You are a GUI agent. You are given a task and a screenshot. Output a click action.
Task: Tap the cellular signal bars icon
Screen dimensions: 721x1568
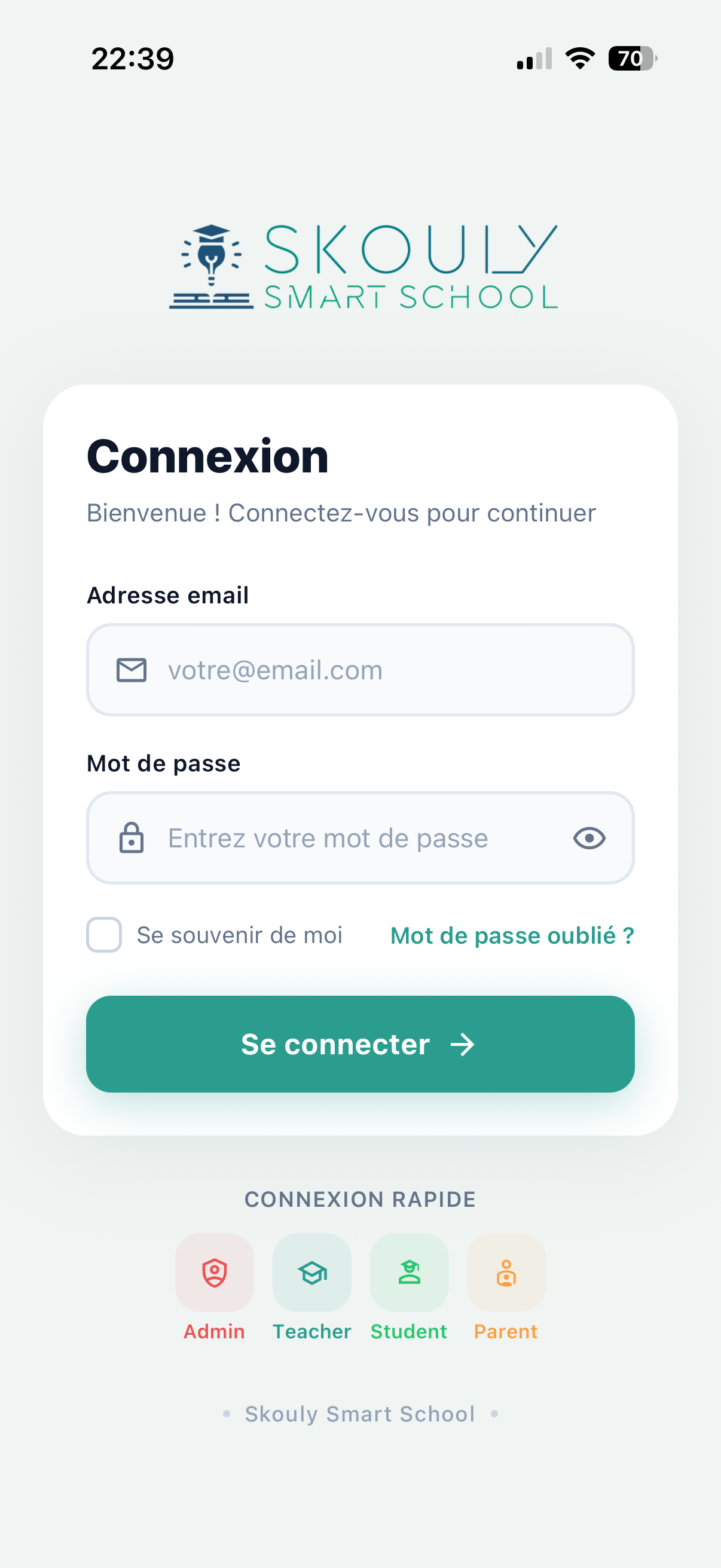point(534,59)
